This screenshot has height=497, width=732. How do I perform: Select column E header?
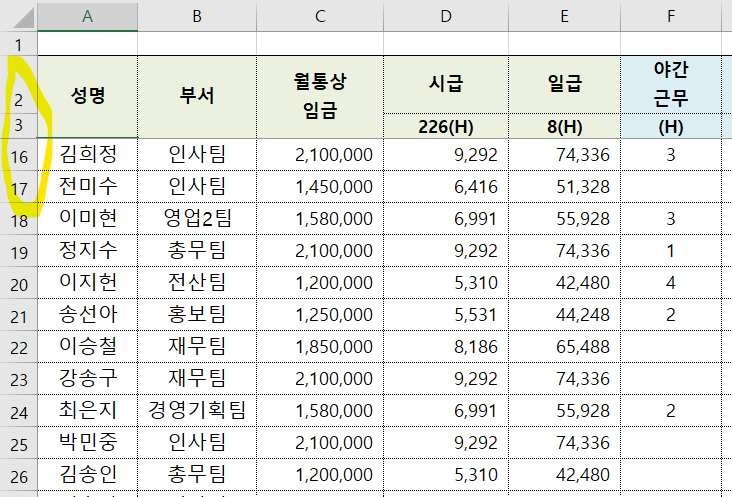(x=564, y=16)
